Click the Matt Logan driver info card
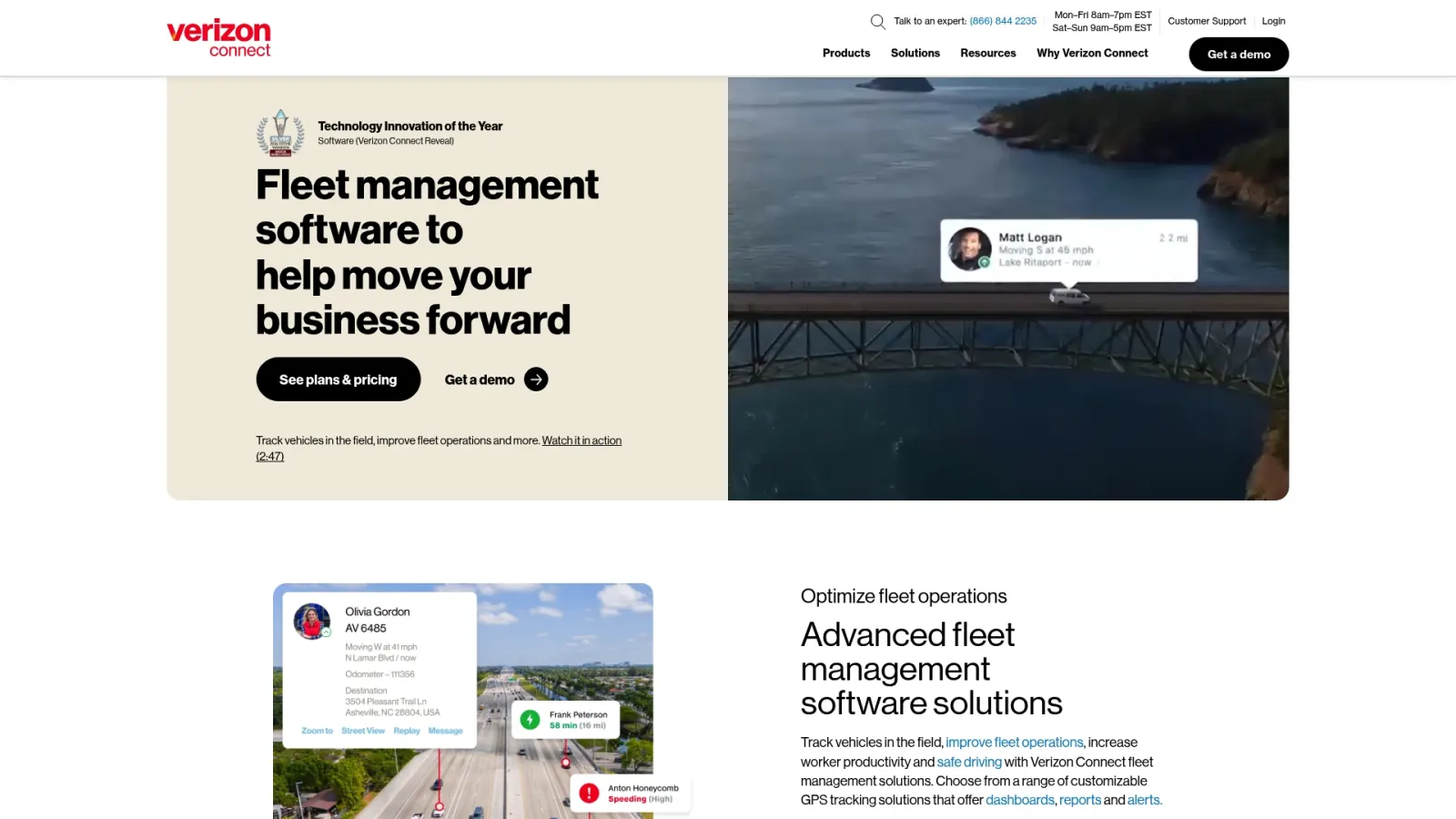Viewport: 1456px width, 819px height. coord(1068,250)
